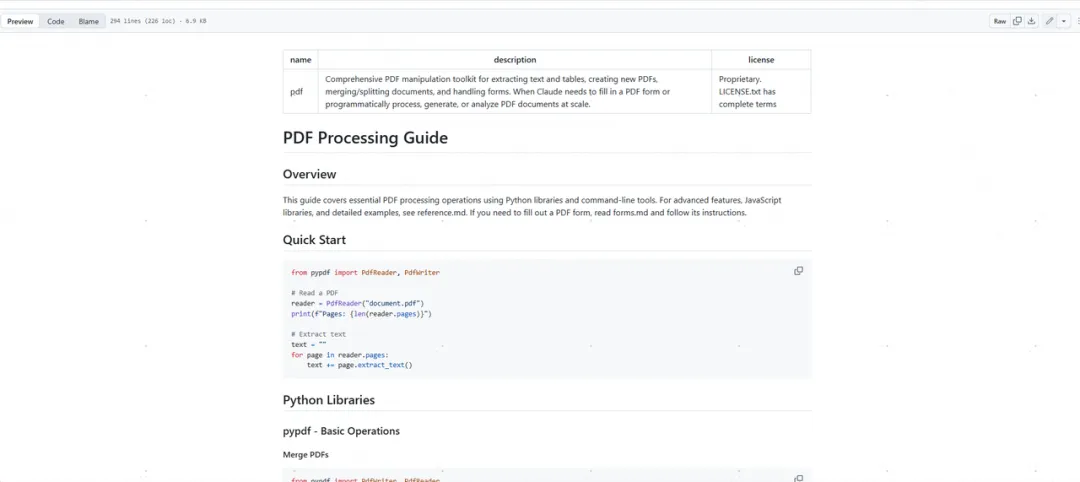Click the '# Read a PDF' comment
Viewport: 1080px width, 482px height.
(314, 293)
